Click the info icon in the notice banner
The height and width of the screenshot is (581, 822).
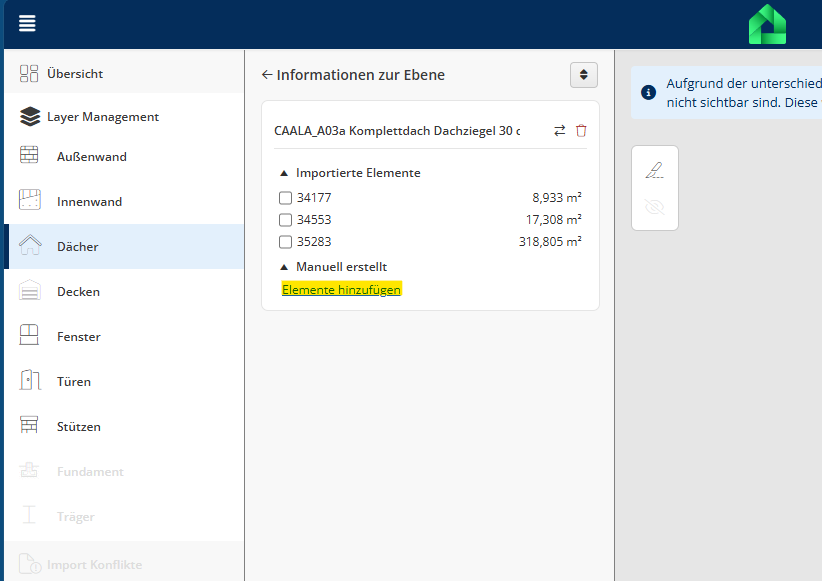click(x=648, y=93)
